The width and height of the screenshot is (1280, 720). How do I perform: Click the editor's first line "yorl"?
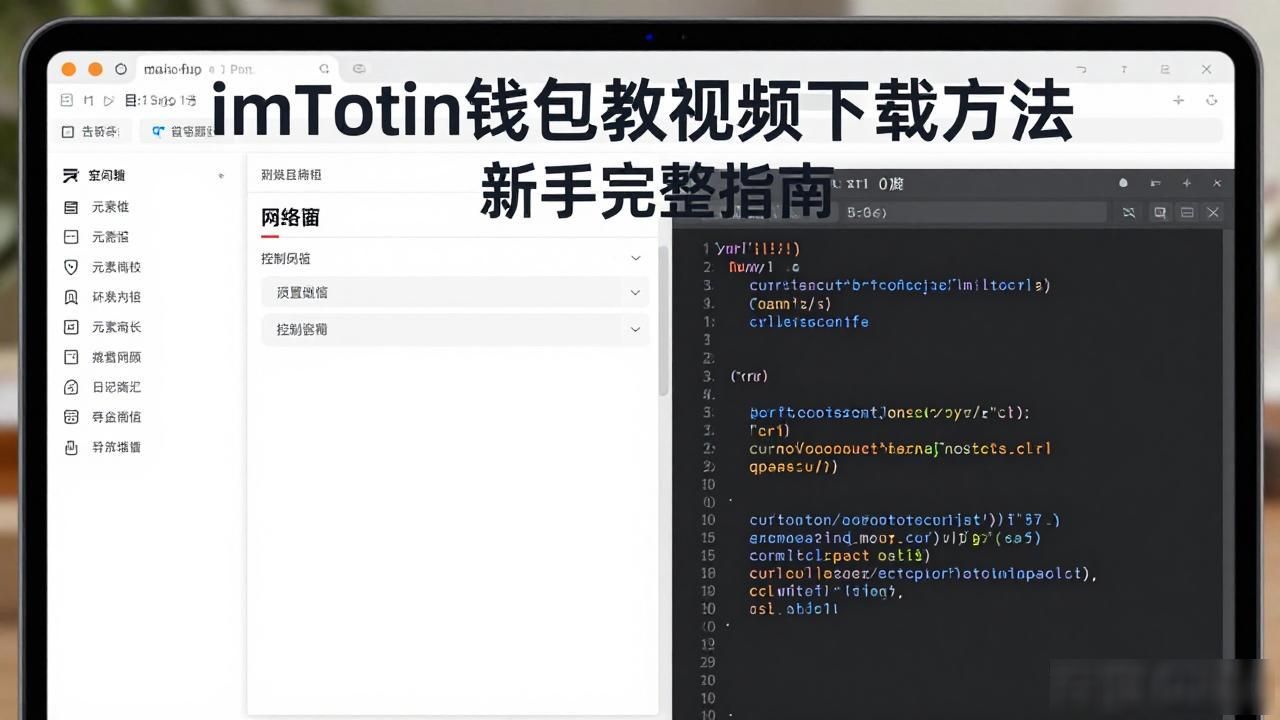pos(758,248)
